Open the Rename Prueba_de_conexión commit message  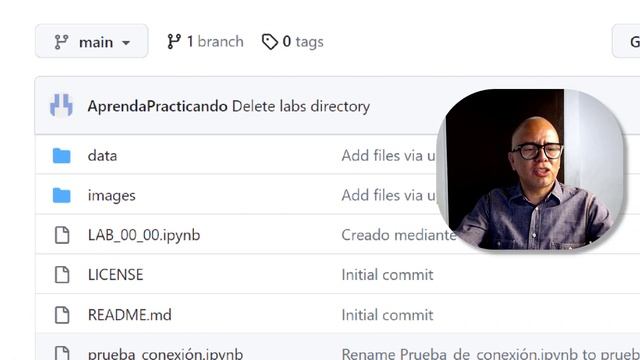pos(491,353)
